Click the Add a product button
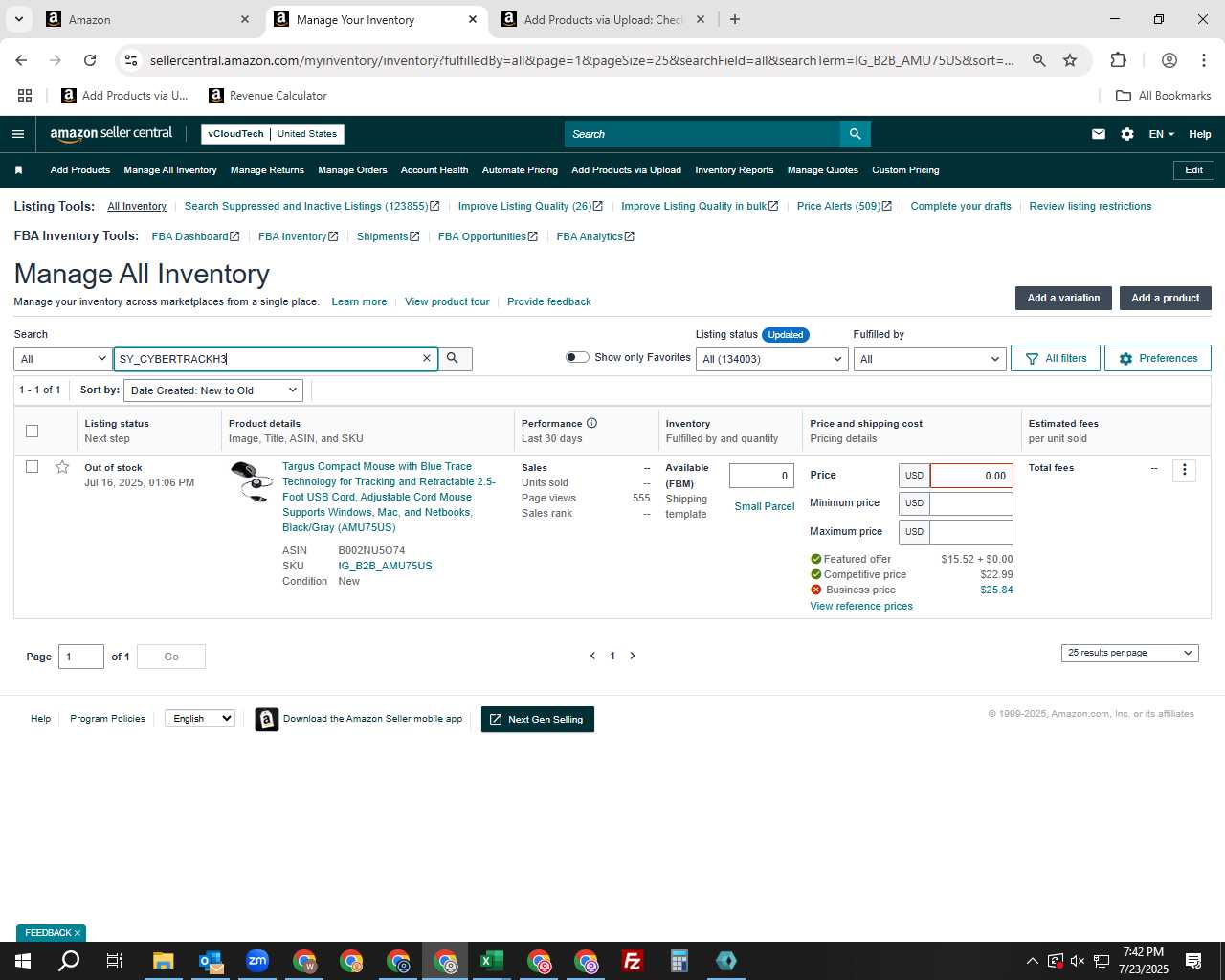The width and height of the screenshot is (1225, 980). 1165,298
